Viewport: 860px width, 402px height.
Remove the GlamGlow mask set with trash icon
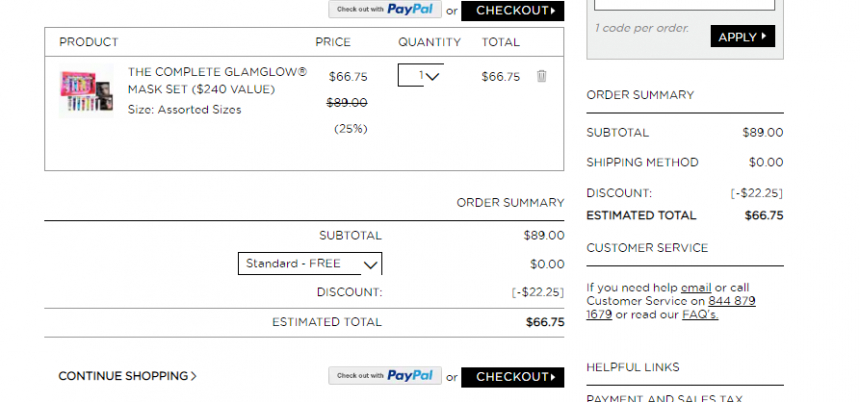coord(541,76)
